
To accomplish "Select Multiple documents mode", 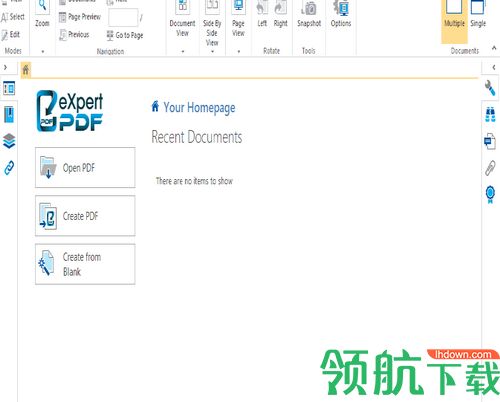I will point(454,21).
